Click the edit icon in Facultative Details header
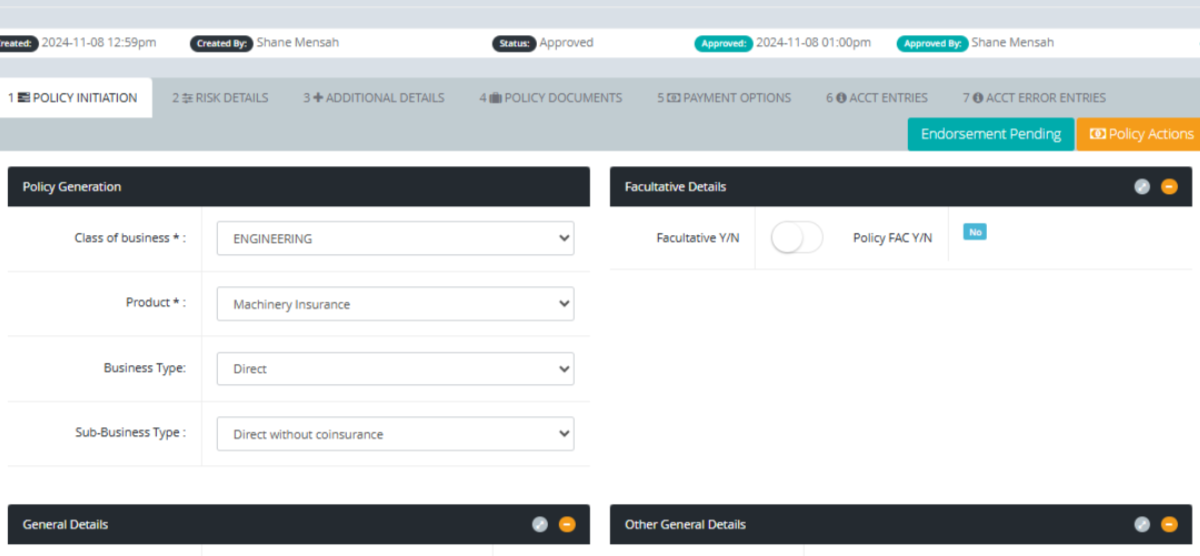Image resolution: width=1200 pixels, height=556 pixels. (1142, 186)
